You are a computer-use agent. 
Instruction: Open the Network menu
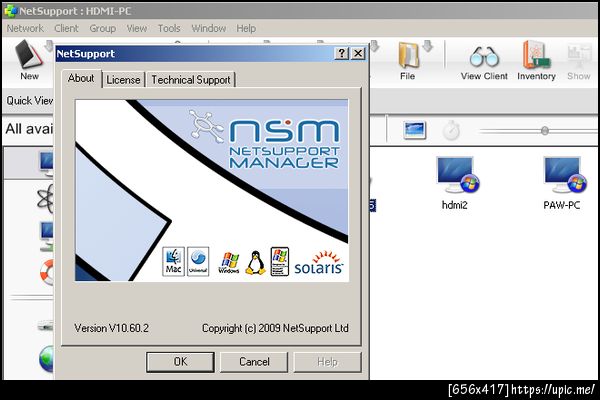click(25, 28)
